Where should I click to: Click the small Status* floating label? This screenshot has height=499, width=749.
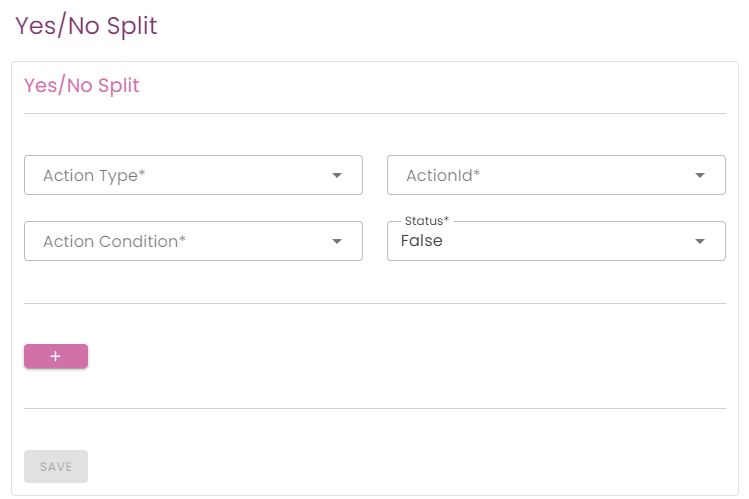[427, 220]
